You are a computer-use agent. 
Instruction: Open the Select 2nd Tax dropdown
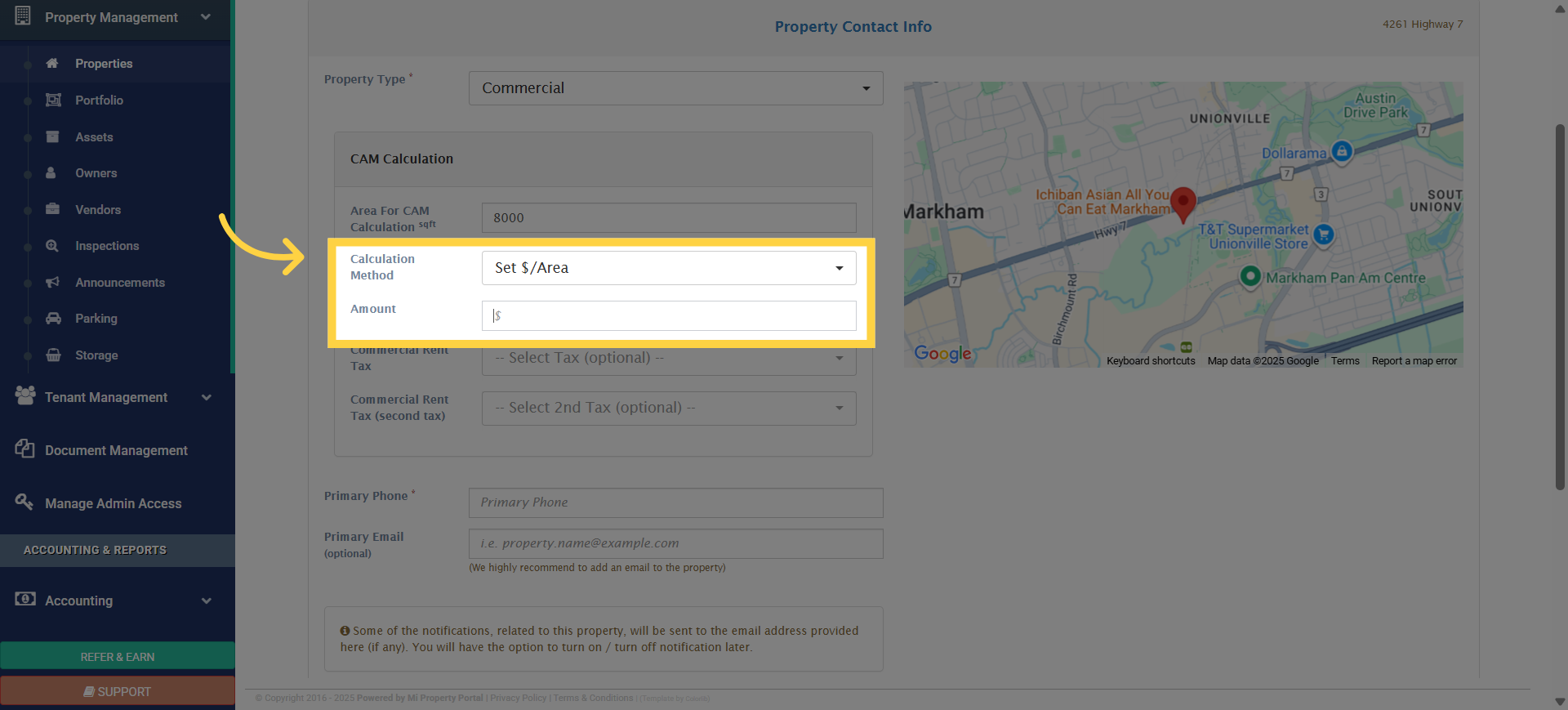point(669,408)
